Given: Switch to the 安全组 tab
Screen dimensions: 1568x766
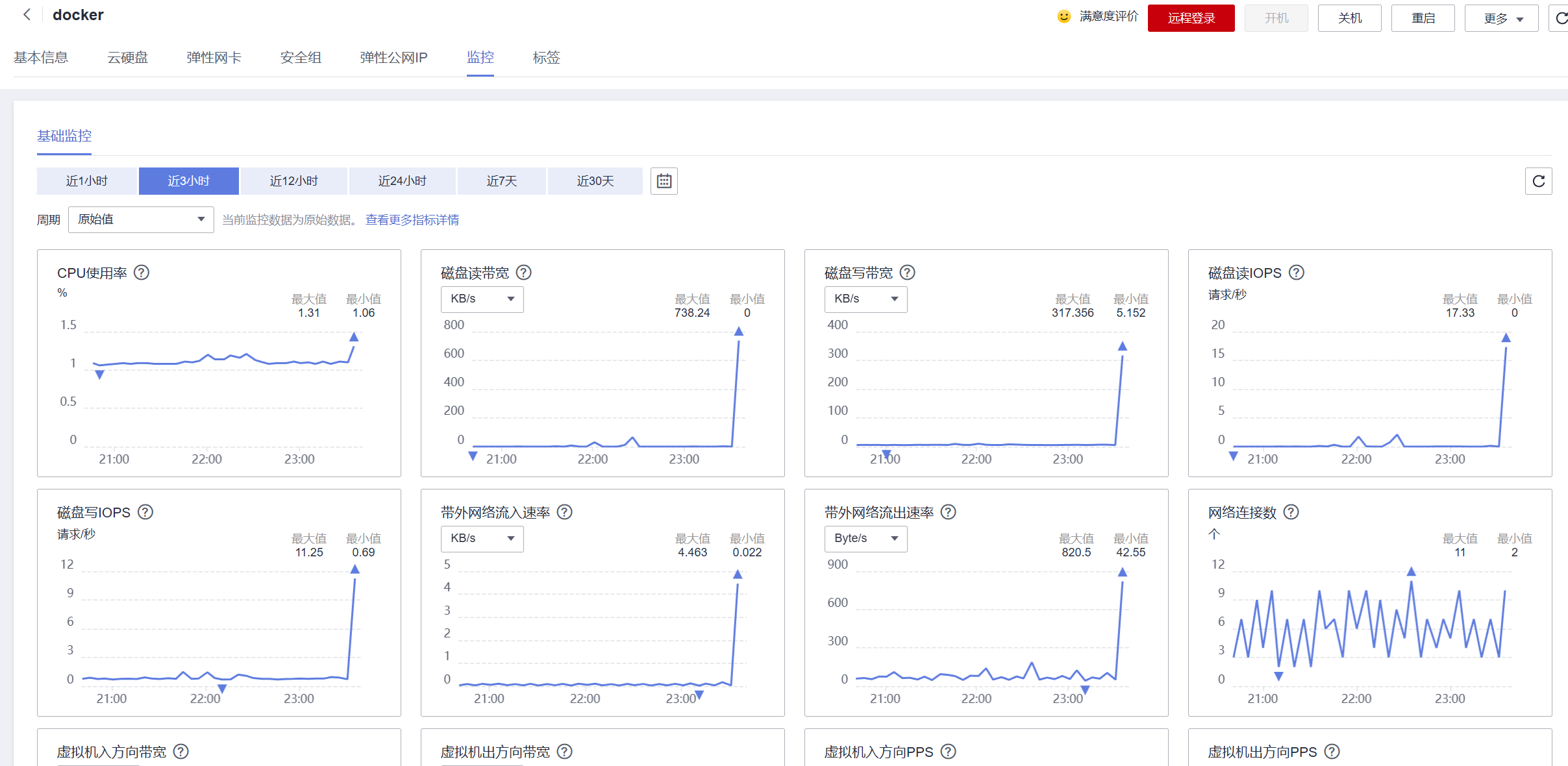Looking at the screenshot, I should coord(301,58).
